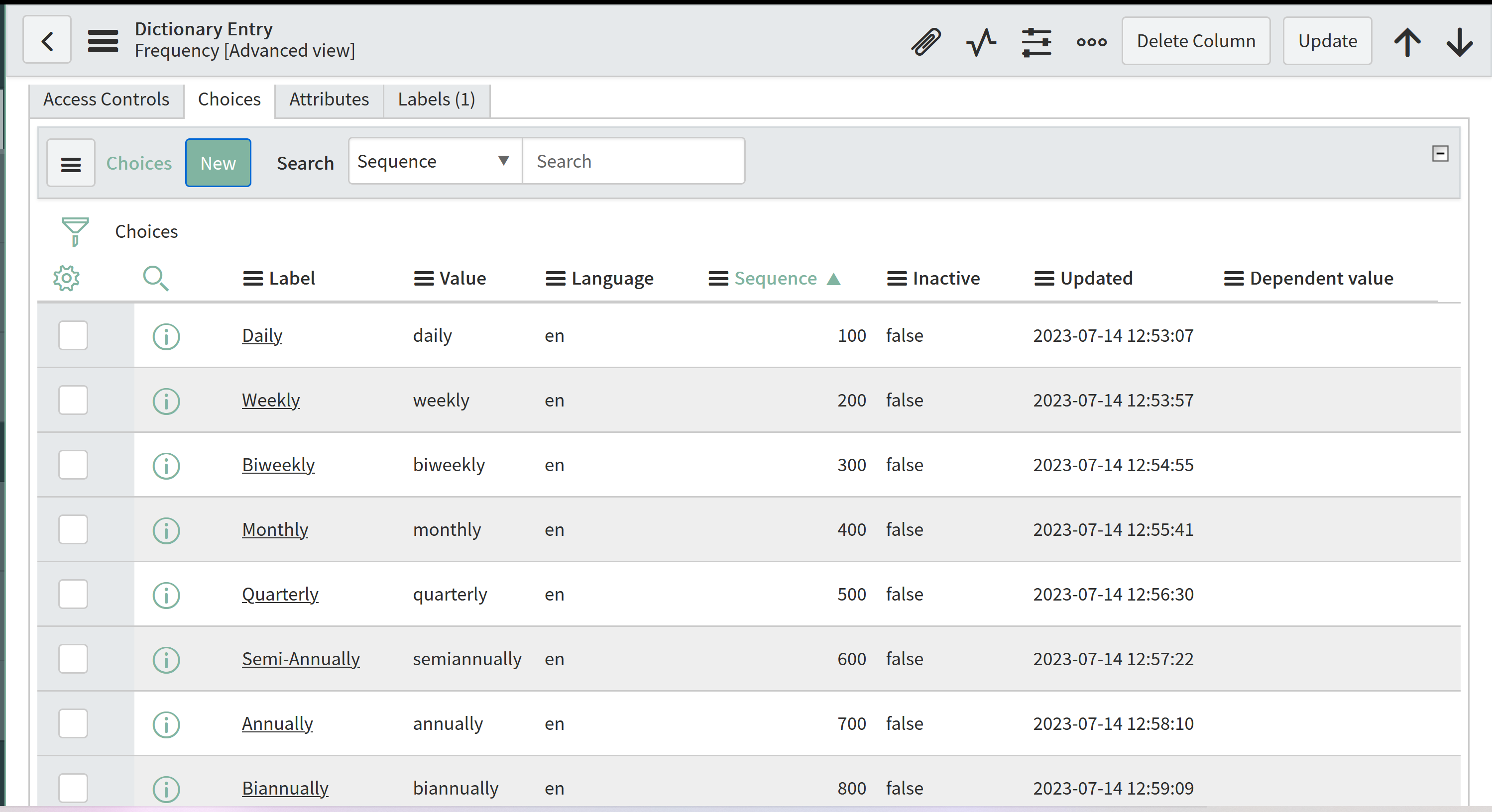Screen dimensions: 1492x812
Task: Go to next record down arrow
Action: (x=1459, y=42)
